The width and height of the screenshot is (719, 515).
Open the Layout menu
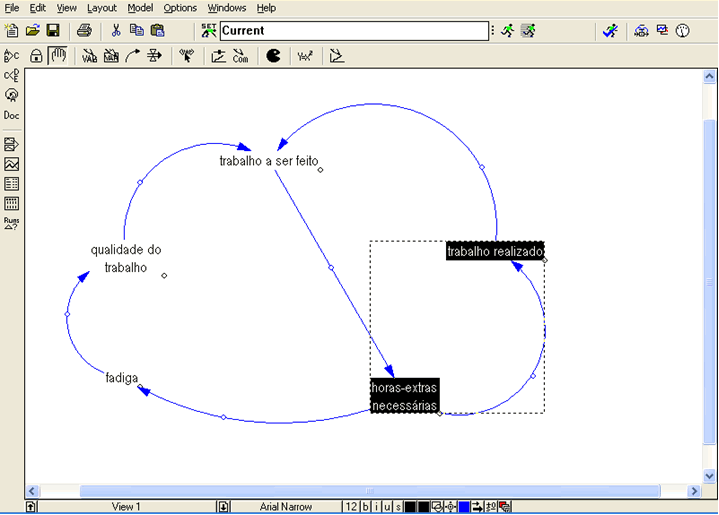click(x=102, y=7)
